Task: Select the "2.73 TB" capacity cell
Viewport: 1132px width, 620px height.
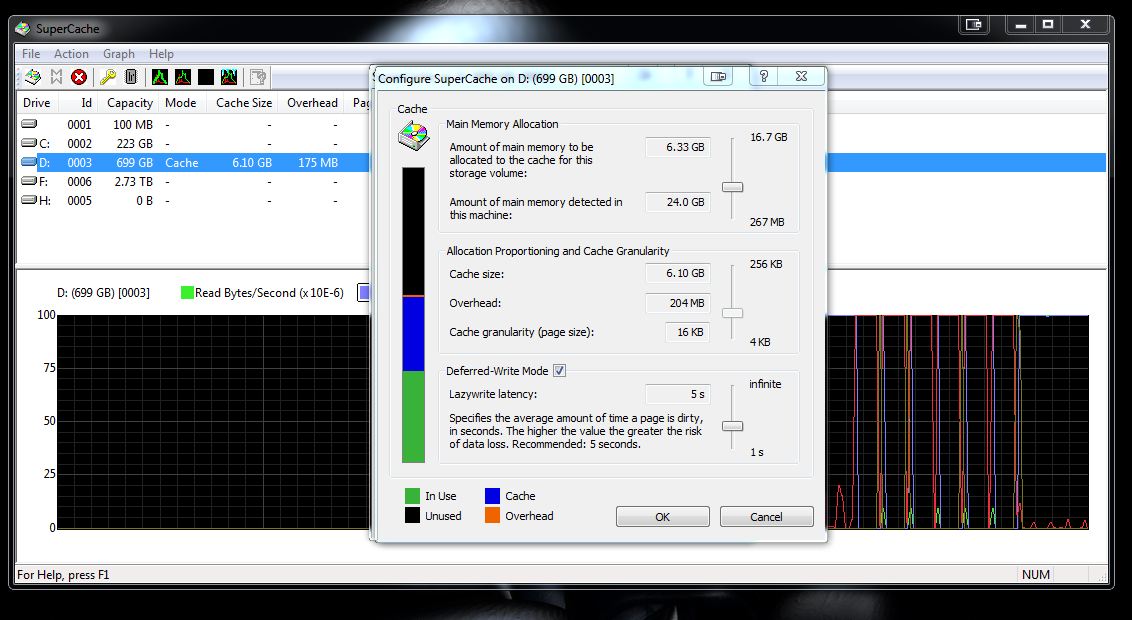Action: (134, 182)
